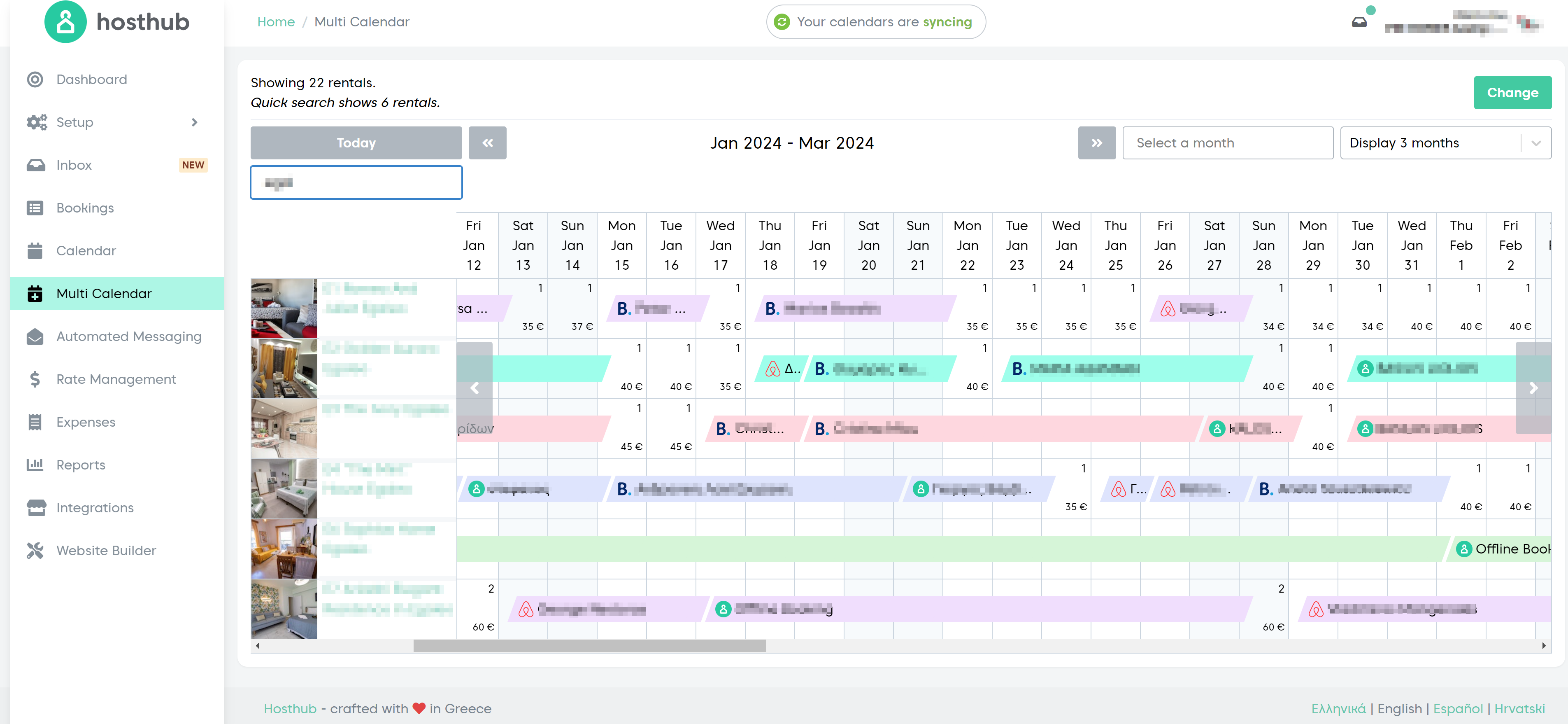Open the Offline Booking entry icon

[x=1464, y=549]
